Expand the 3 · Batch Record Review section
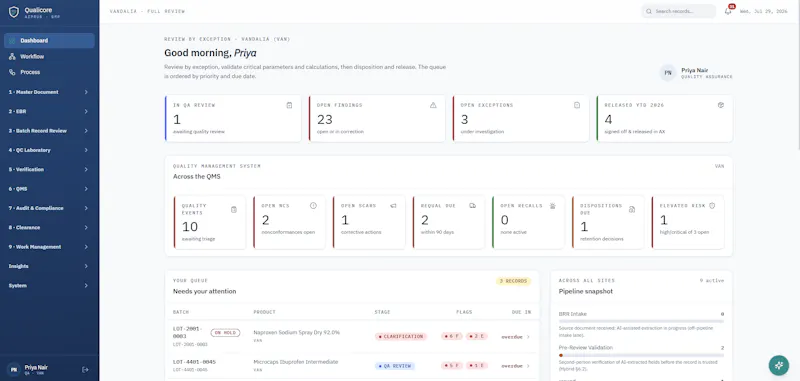800x381 pixels. pyautogui.click(x=49, y=131)
